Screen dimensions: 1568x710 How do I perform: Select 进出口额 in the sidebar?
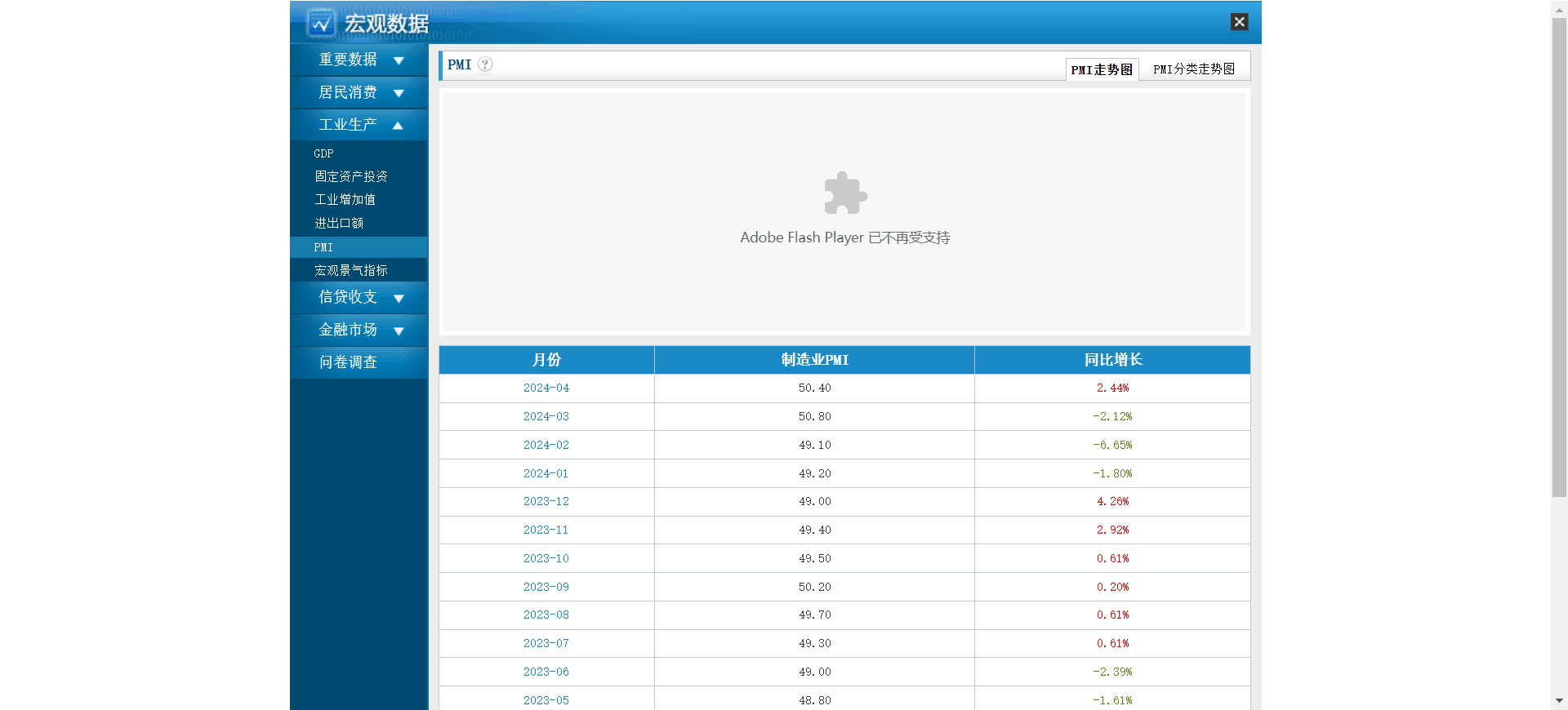(x=339, y=223)
